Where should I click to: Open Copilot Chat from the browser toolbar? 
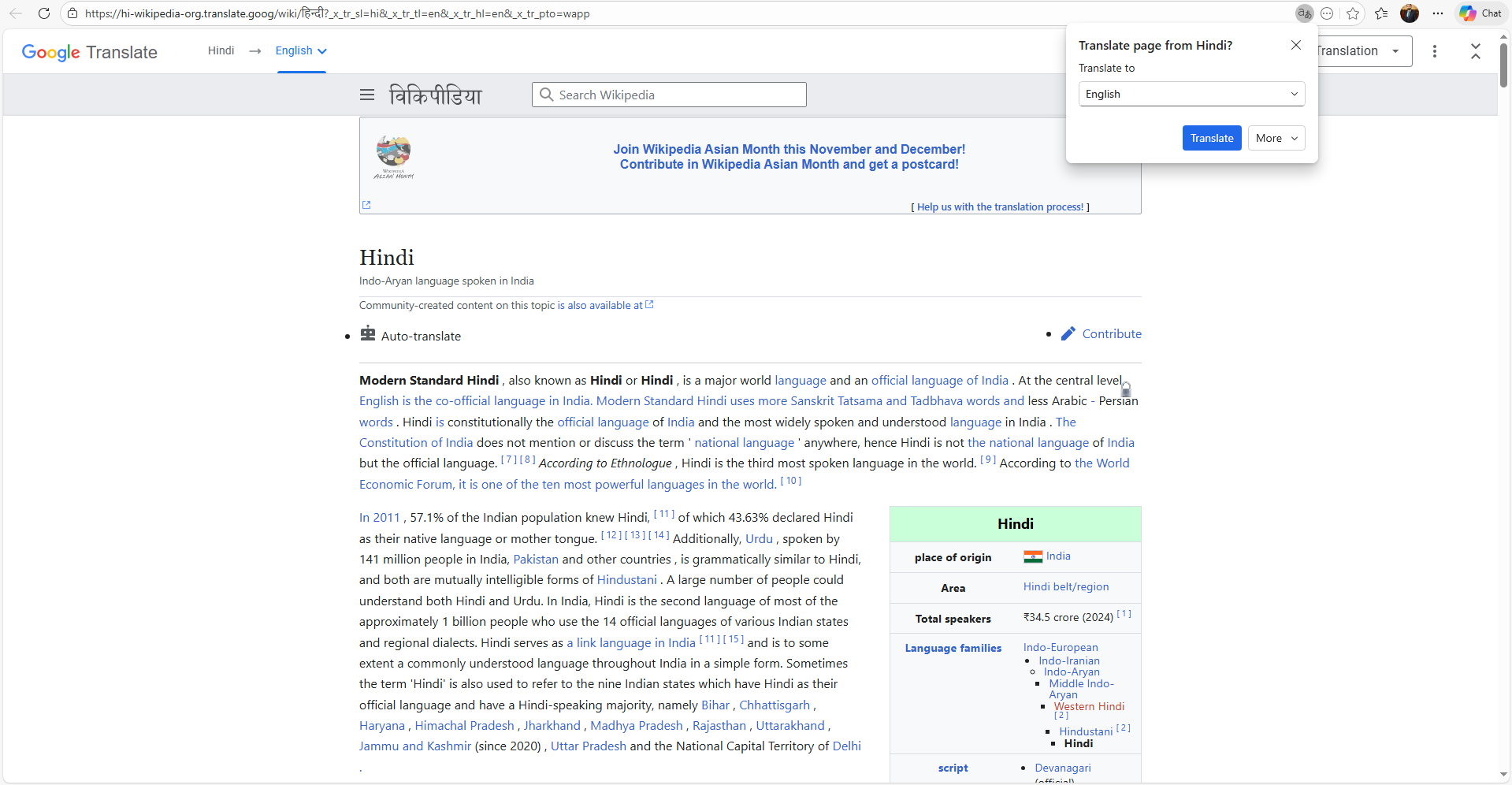pos(1480,13)
